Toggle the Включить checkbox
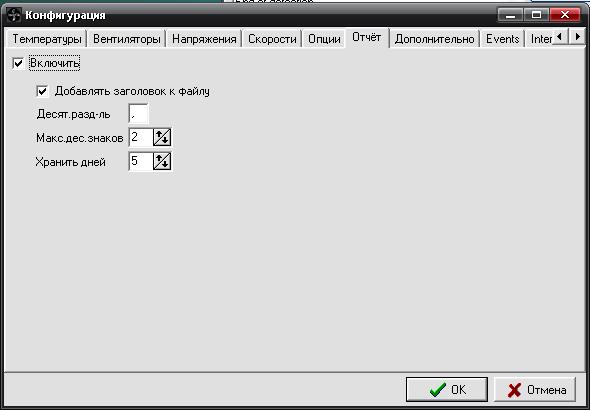Screen dimensions: 590x410 point(18,63)
